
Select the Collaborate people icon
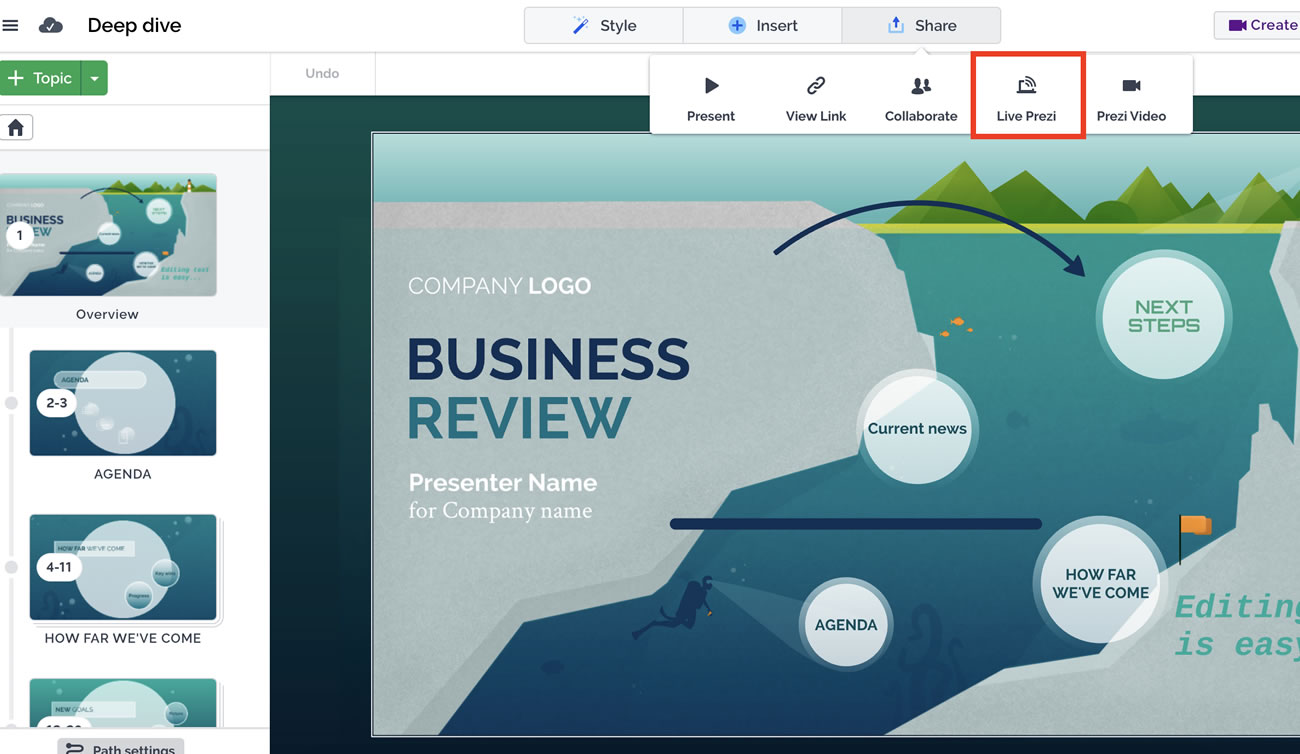[920, 86]
